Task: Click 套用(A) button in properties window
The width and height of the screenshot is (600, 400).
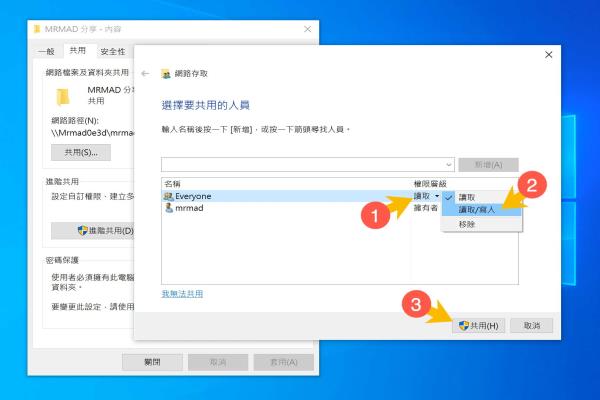Action: 284,362
